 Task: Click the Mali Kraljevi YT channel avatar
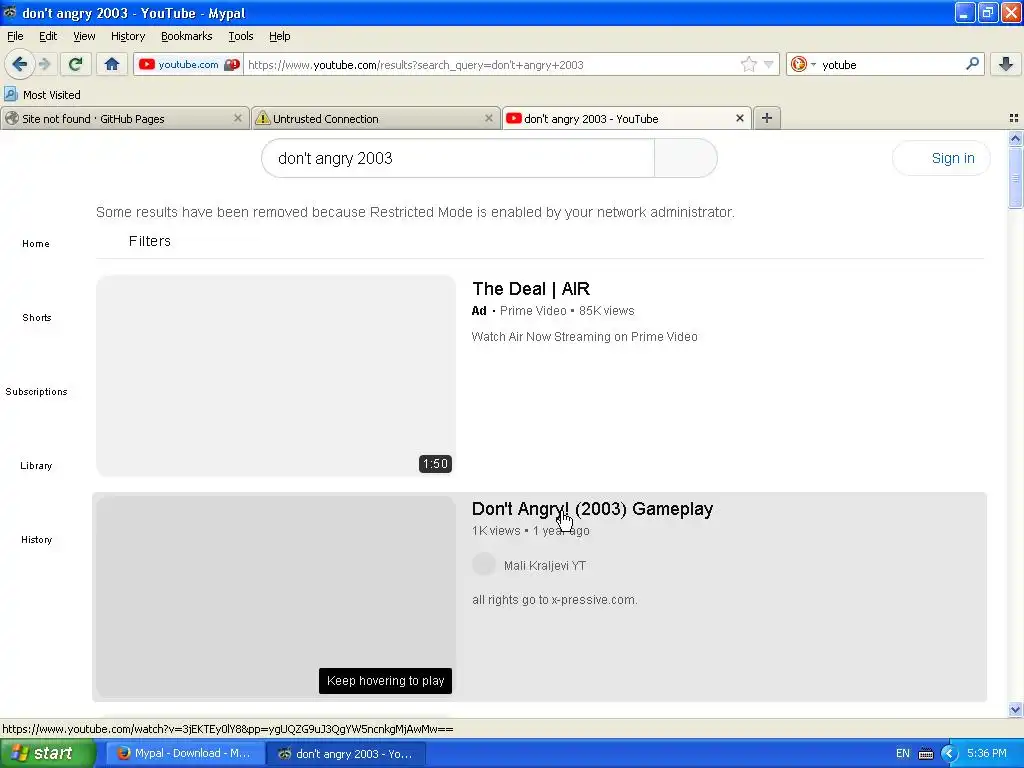pos(484,564)
